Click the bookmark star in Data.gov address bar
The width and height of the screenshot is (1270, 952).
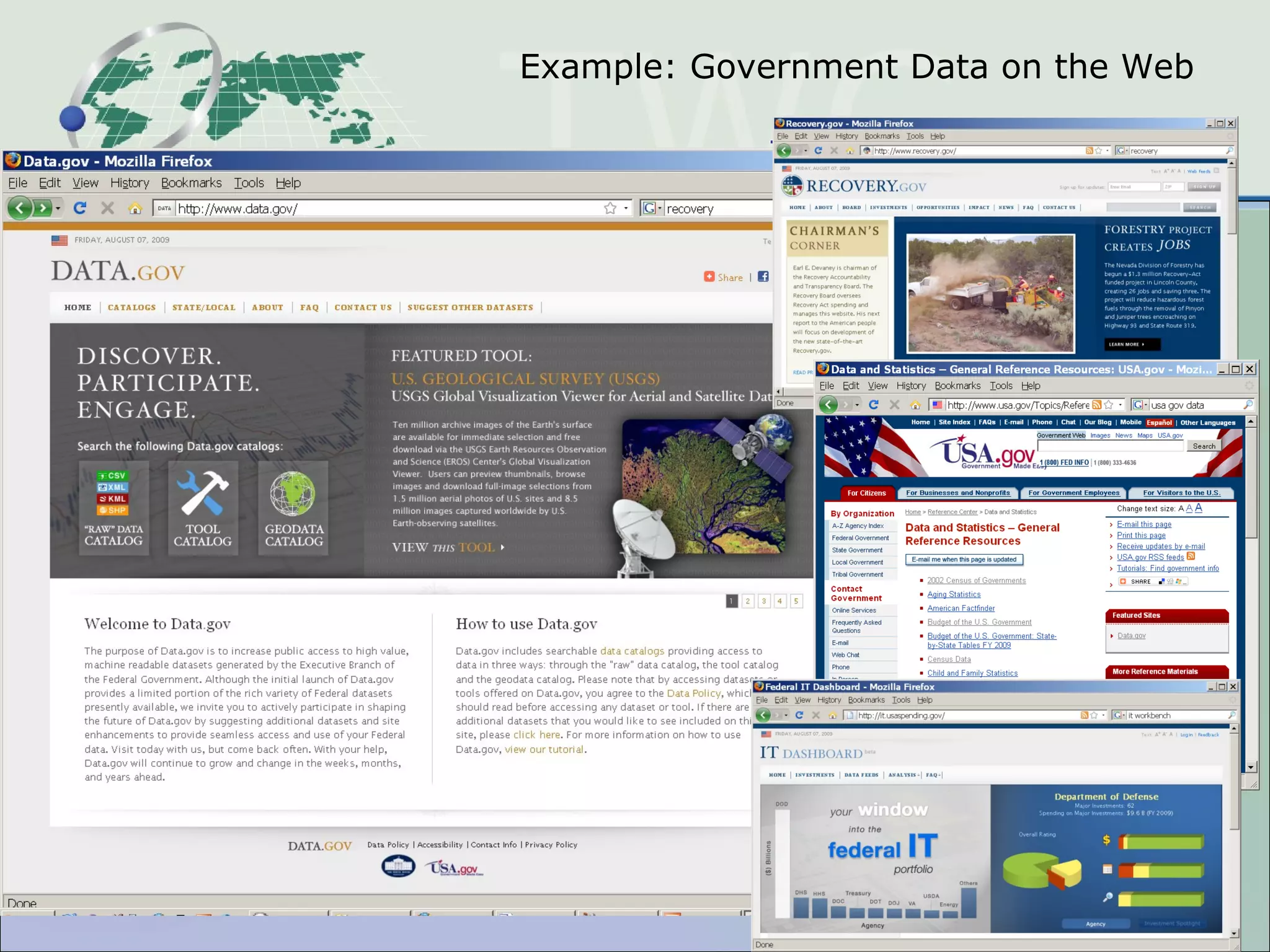(610, 208)
